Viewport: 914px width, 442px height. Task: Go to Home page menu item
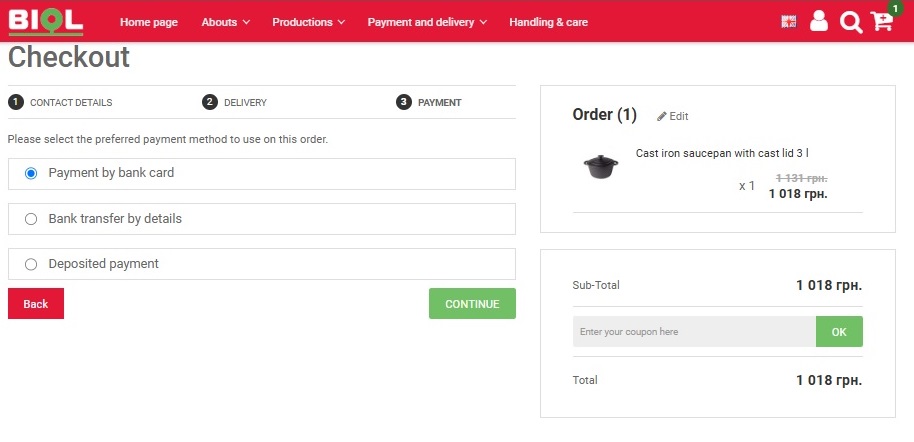tap(148, 22)
